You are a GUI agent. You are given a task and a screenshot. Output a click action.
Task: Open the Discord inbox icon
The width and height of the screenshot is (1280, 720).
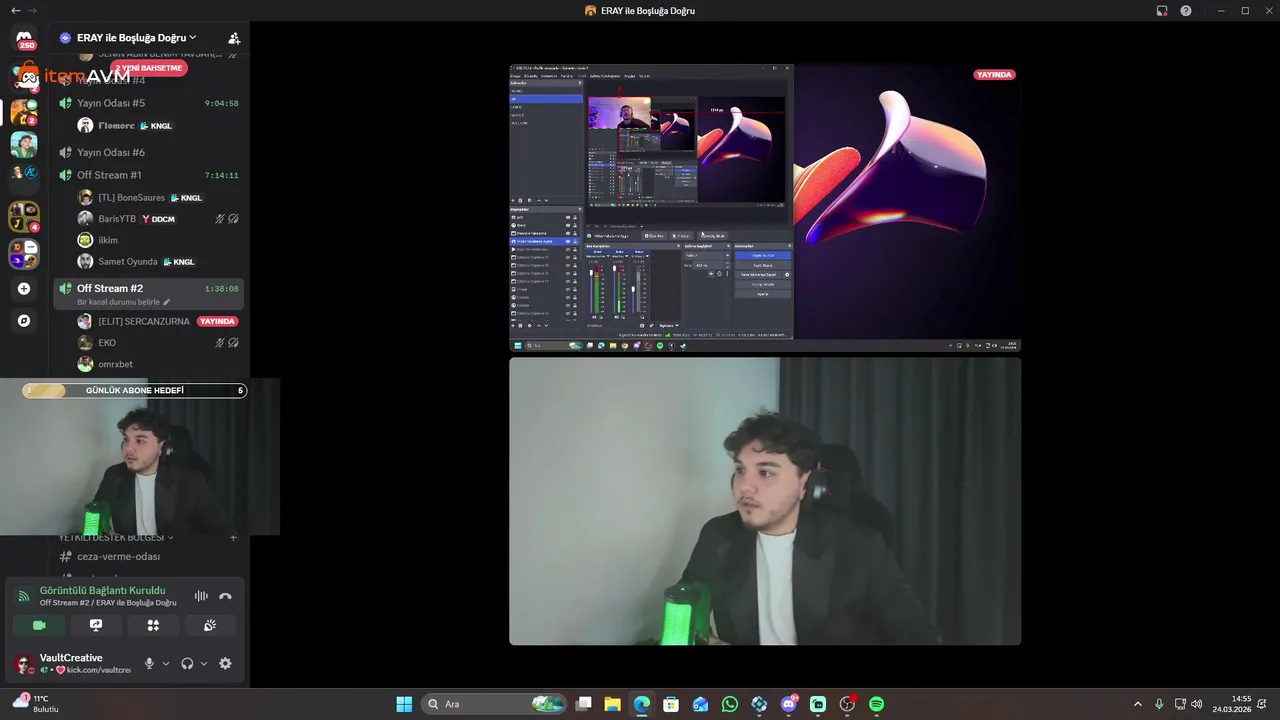click(1162, 10)
